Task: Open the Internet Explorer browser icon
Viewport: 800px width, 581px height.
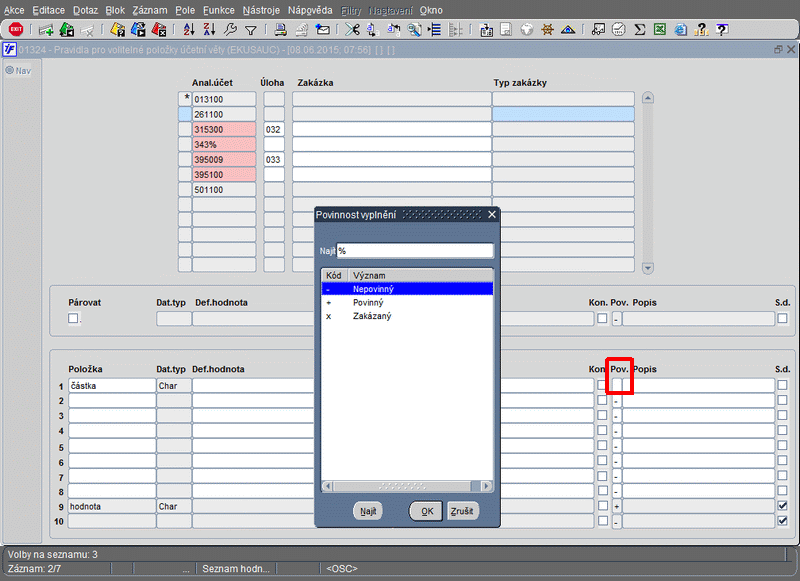Action: click(681, 30)
